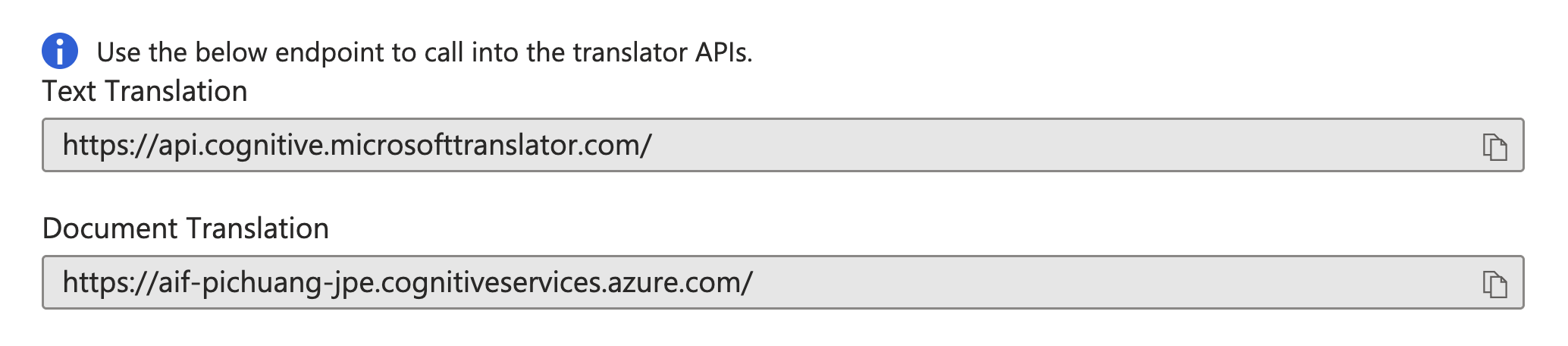This screenshot has height=346, width=1568.
Task: Copy the Text Translation endpoint URL
Action: pyautogui.click(x=1494, y=146)
